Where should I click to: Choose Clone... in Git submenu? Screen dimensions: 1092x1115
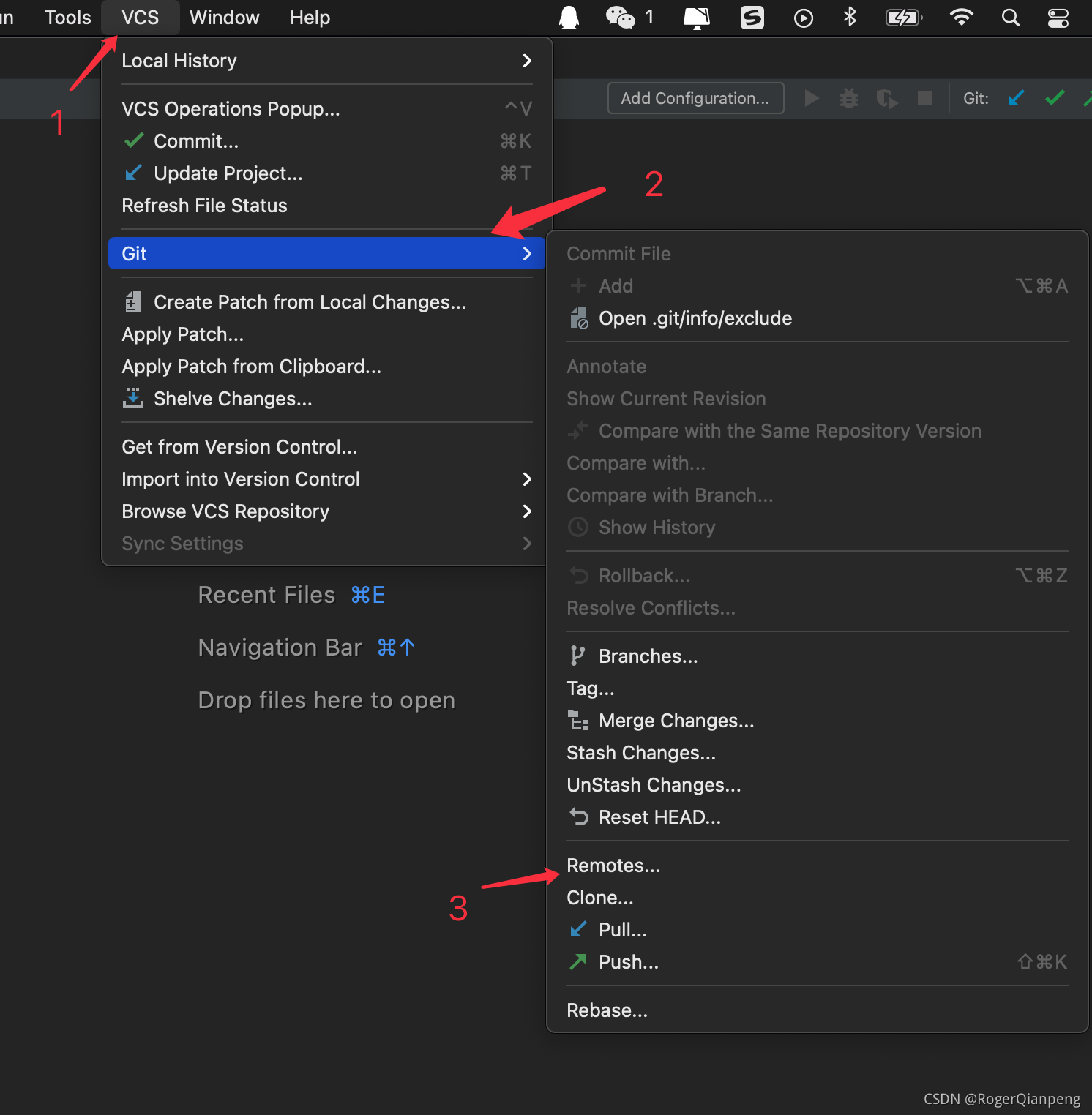click(x=818, y=898)
